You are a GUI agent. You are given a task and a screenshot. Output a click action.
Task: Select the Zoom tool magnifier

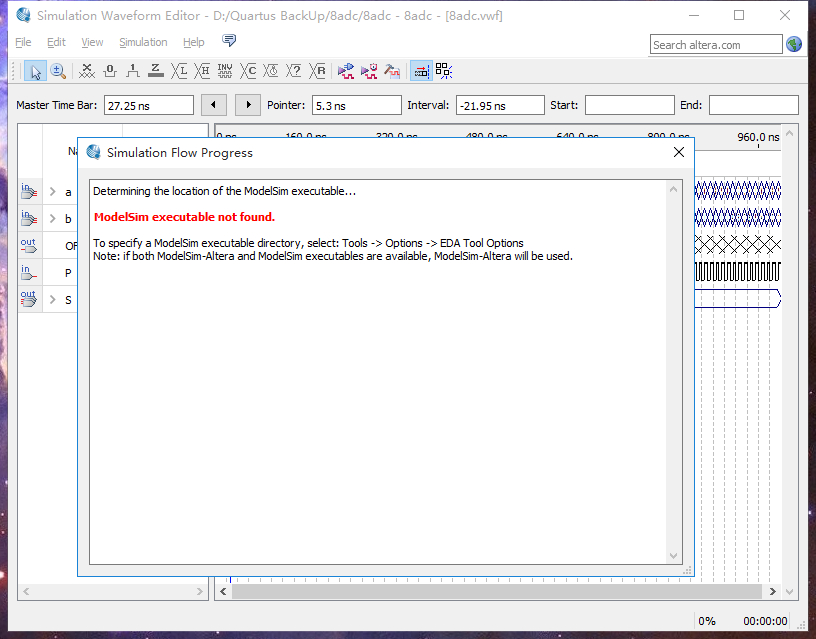tap(58, 71)
